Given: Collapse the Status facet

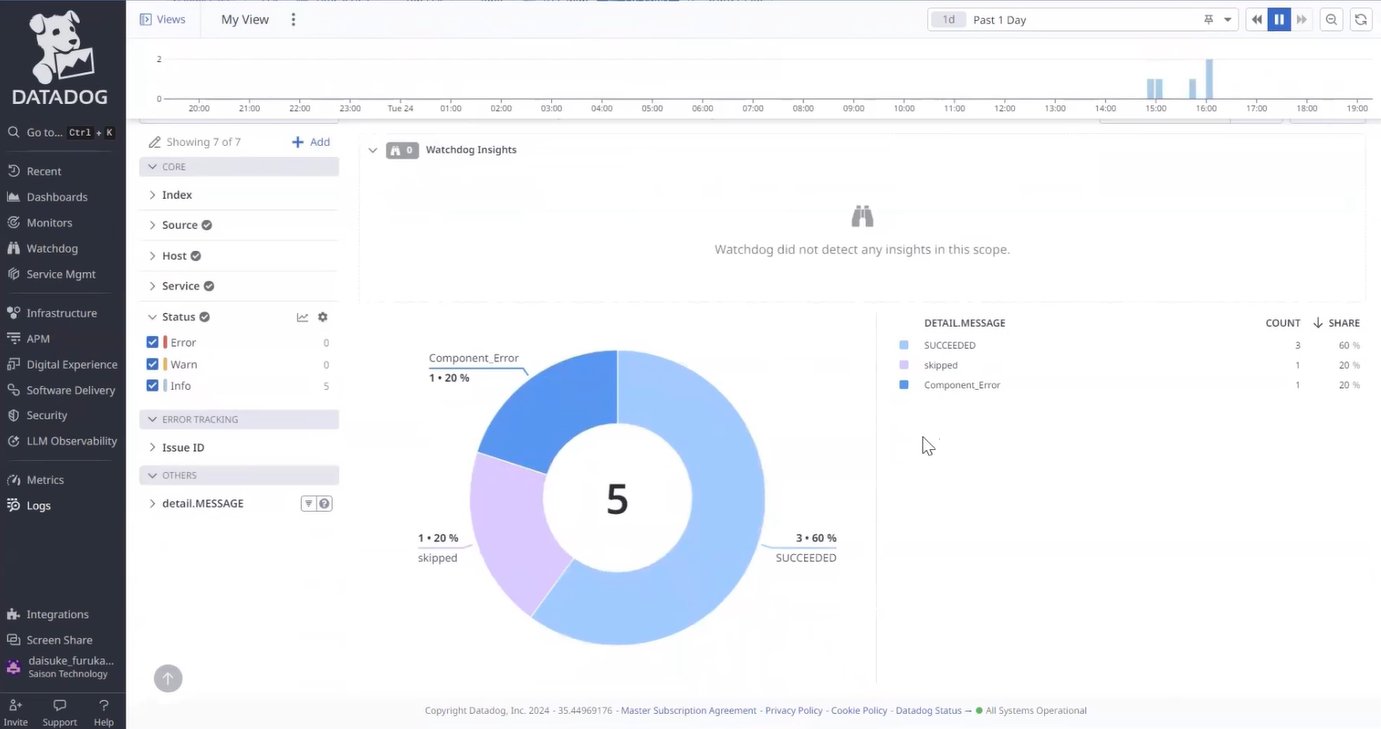Looking at the screenshot, I should pos(152,317).
